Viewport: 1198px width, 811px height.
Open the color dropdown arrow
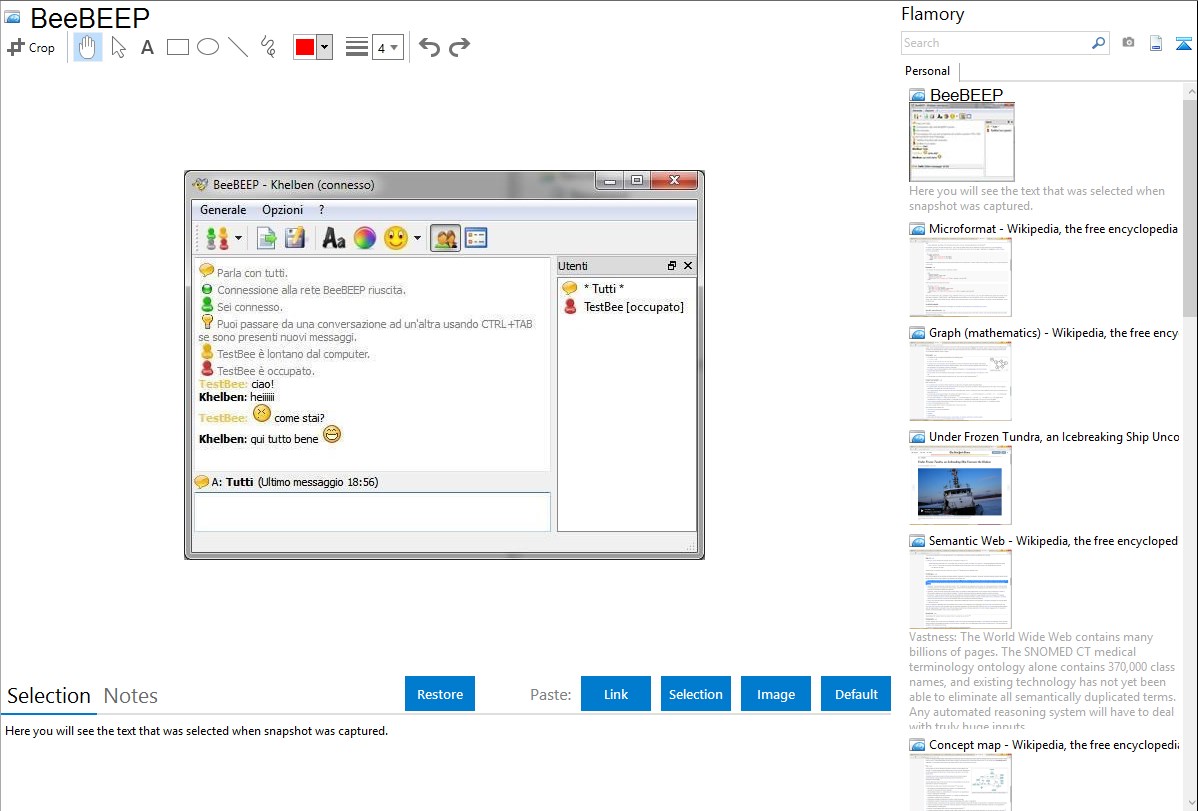[325, 47]
